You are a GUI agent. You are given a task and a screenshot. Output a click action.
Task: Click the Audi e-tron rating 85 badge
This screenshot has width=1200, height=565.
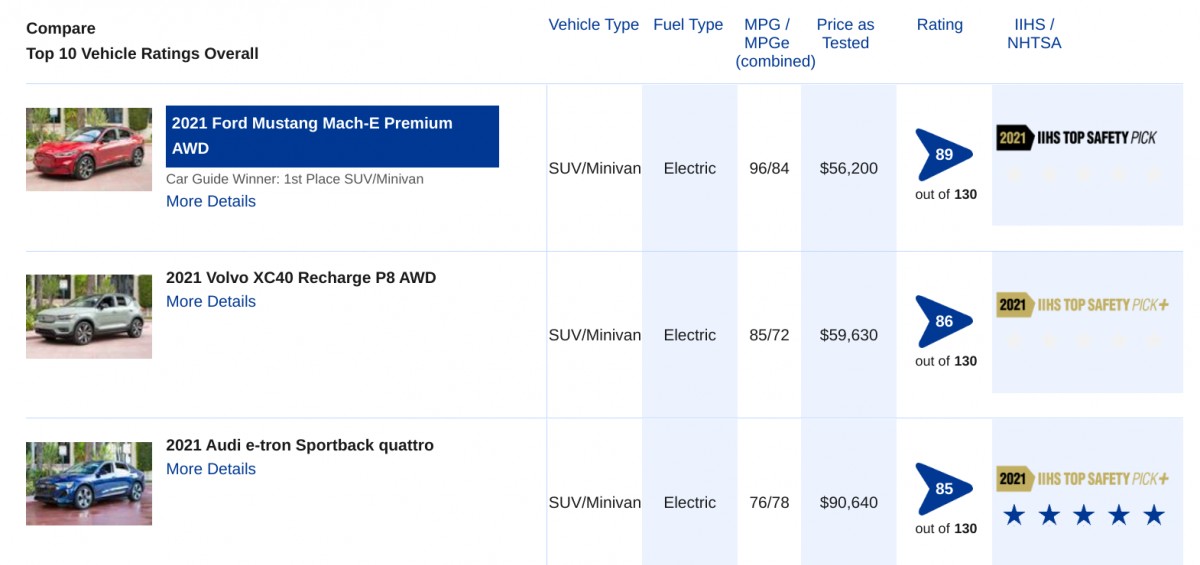944,489
